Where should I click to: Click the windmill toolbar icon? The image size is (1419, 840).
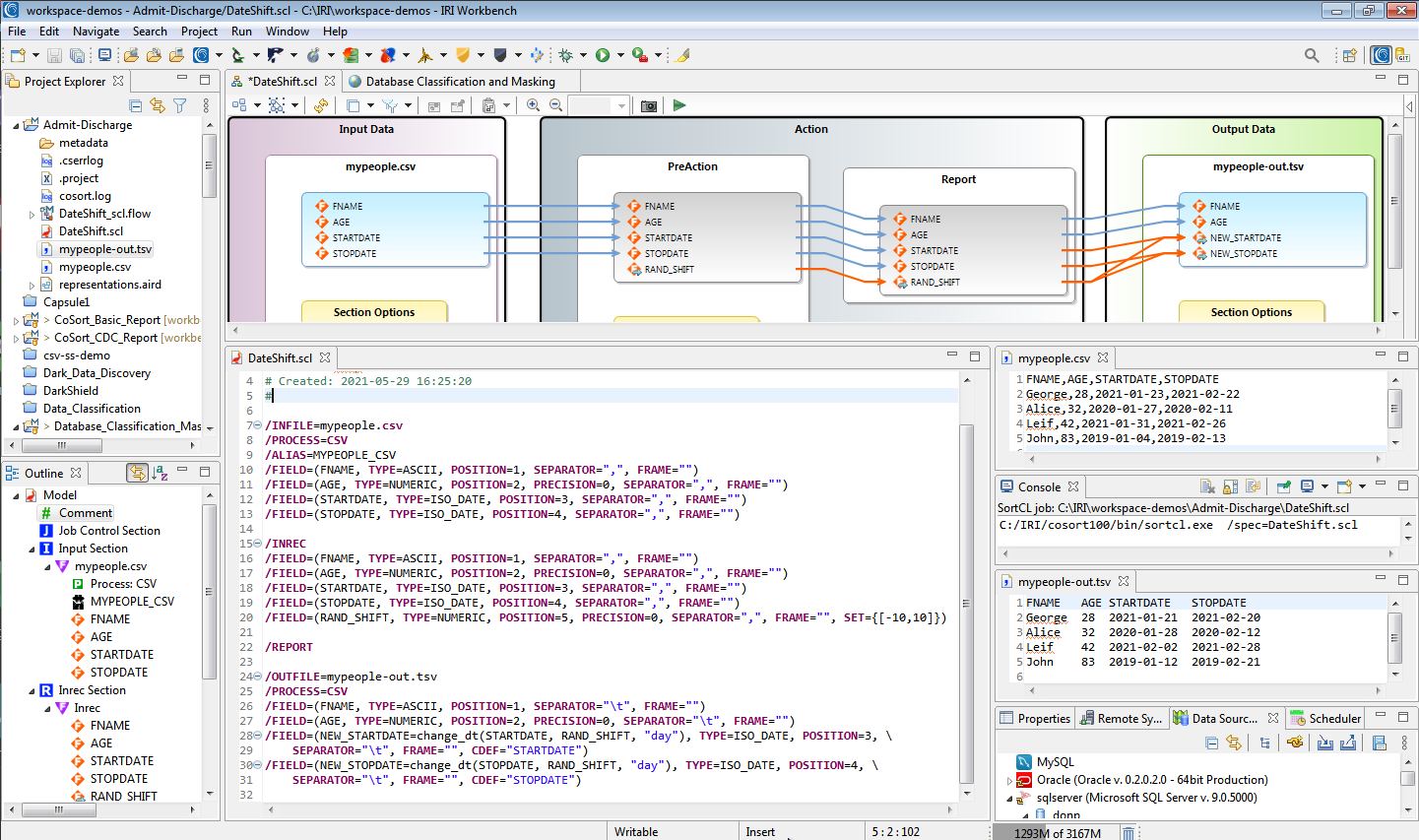click(425, 55)
